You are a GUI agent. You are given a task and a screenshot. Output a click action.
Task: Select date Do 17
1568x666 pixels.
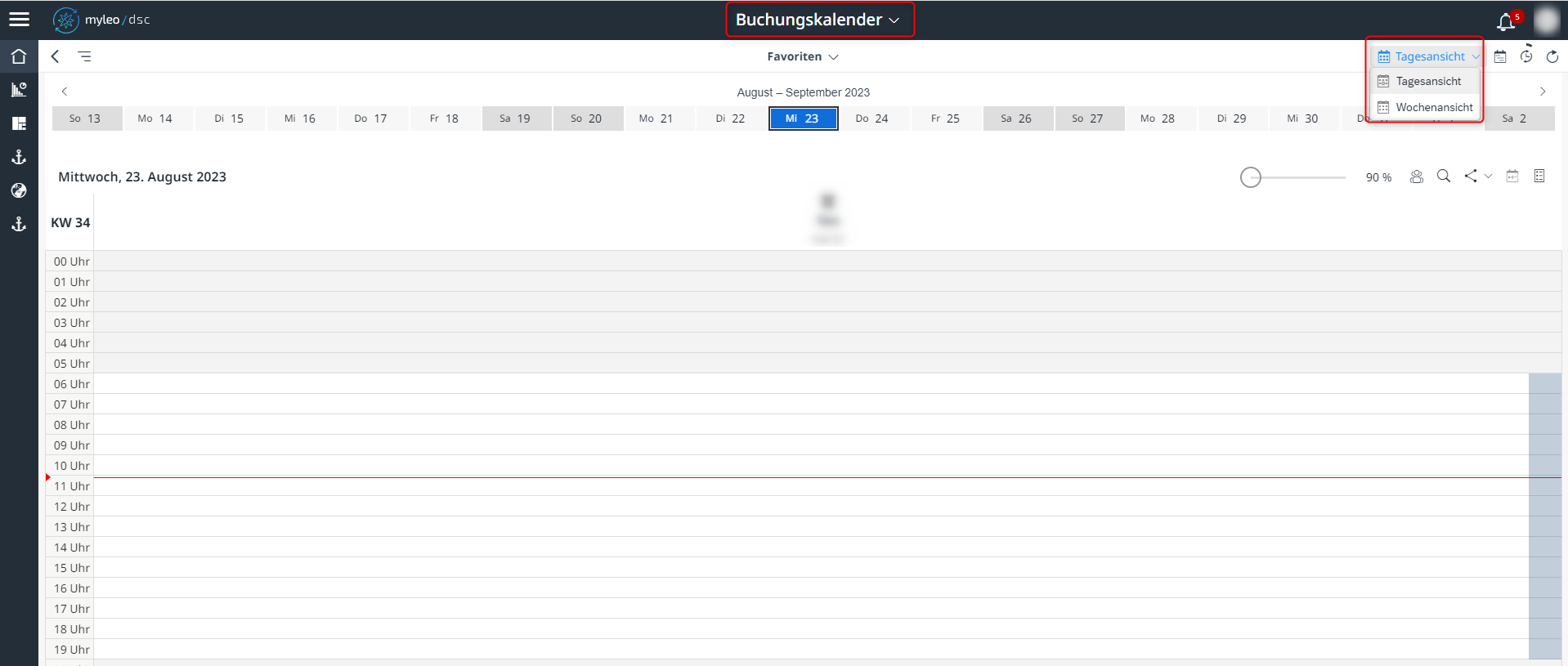pyautogui.click(x=373, y=118)
